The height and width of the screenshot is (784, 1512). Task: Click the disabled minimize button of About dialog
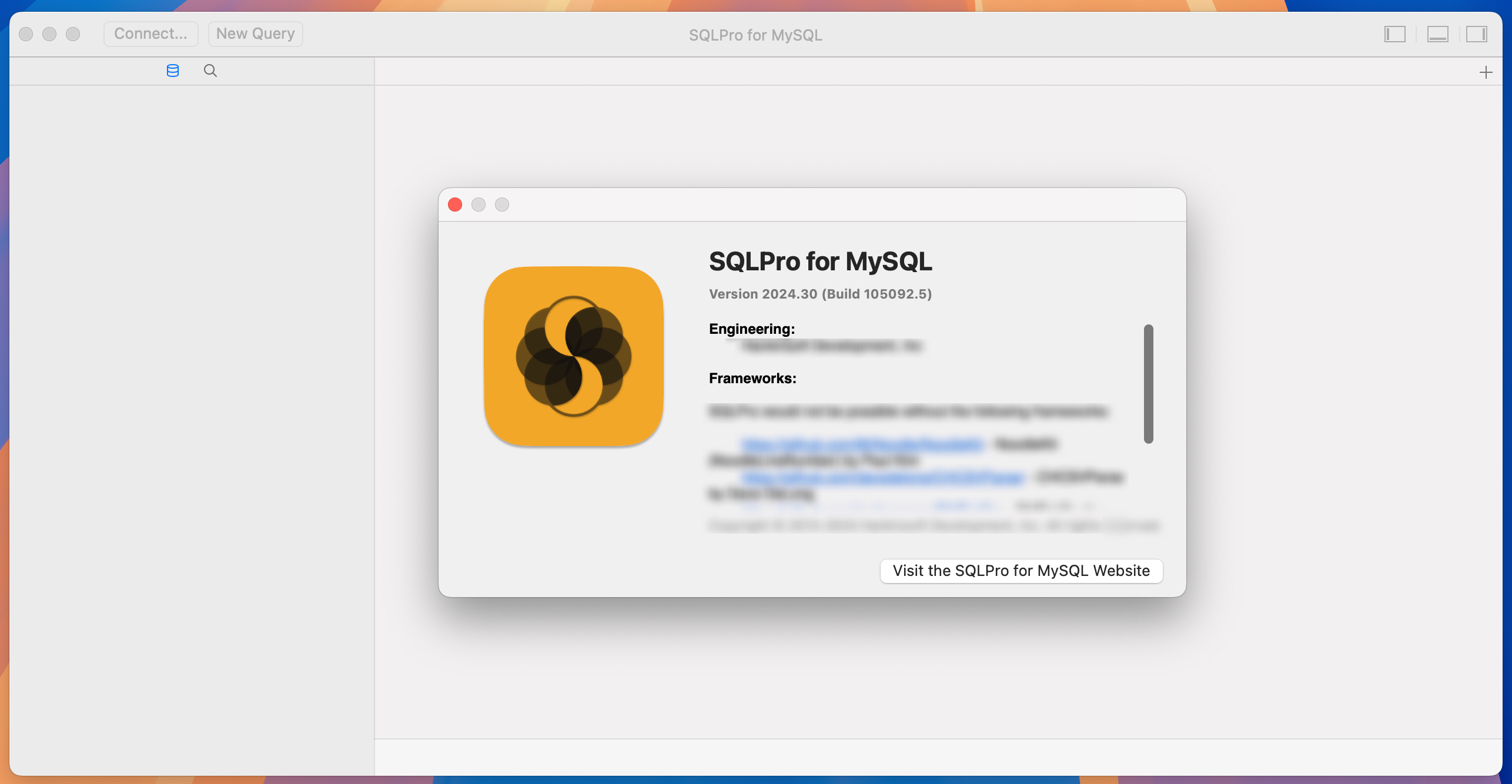[479, 205]
